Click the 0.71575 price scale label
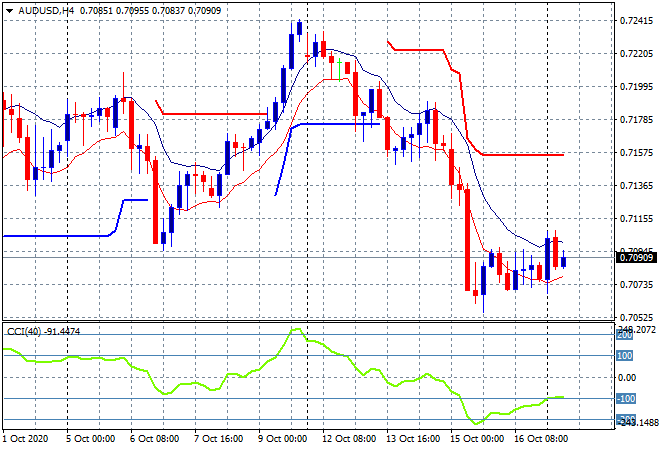Screen dimensions: 660x450 pos(636,152)
